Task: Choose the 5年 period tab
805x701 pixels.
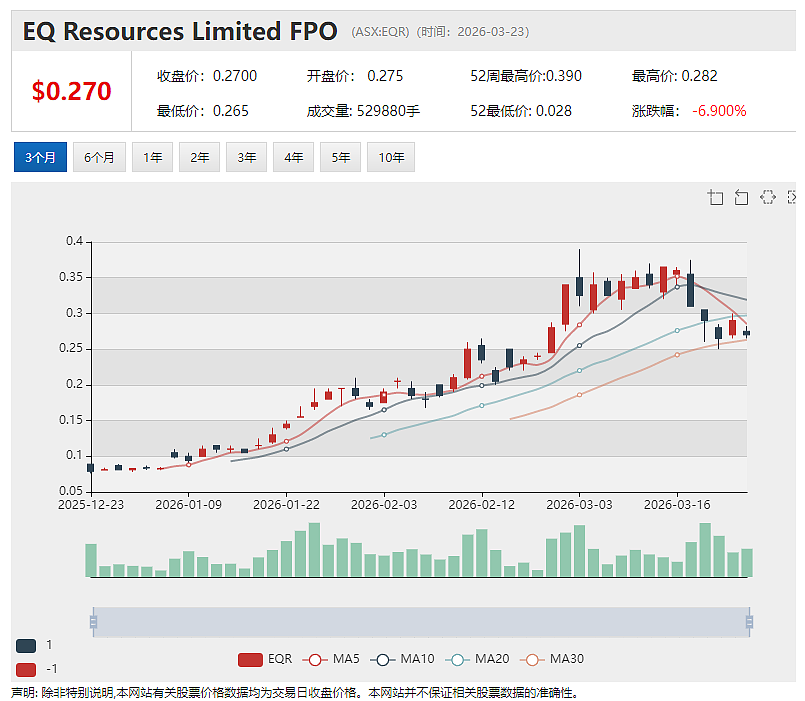Action: pyautogui.click(x=340, y=157)
